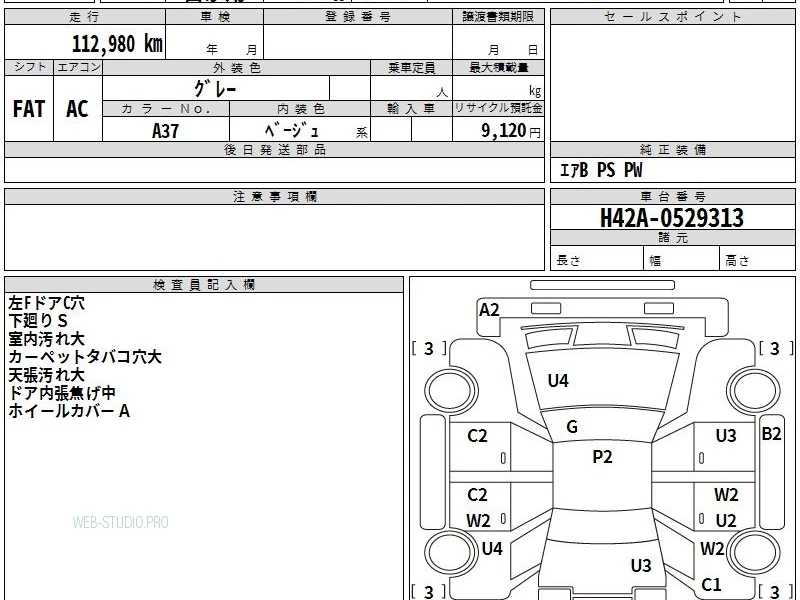
Task: Click the 走行 column header
Action: pos(85,17)
